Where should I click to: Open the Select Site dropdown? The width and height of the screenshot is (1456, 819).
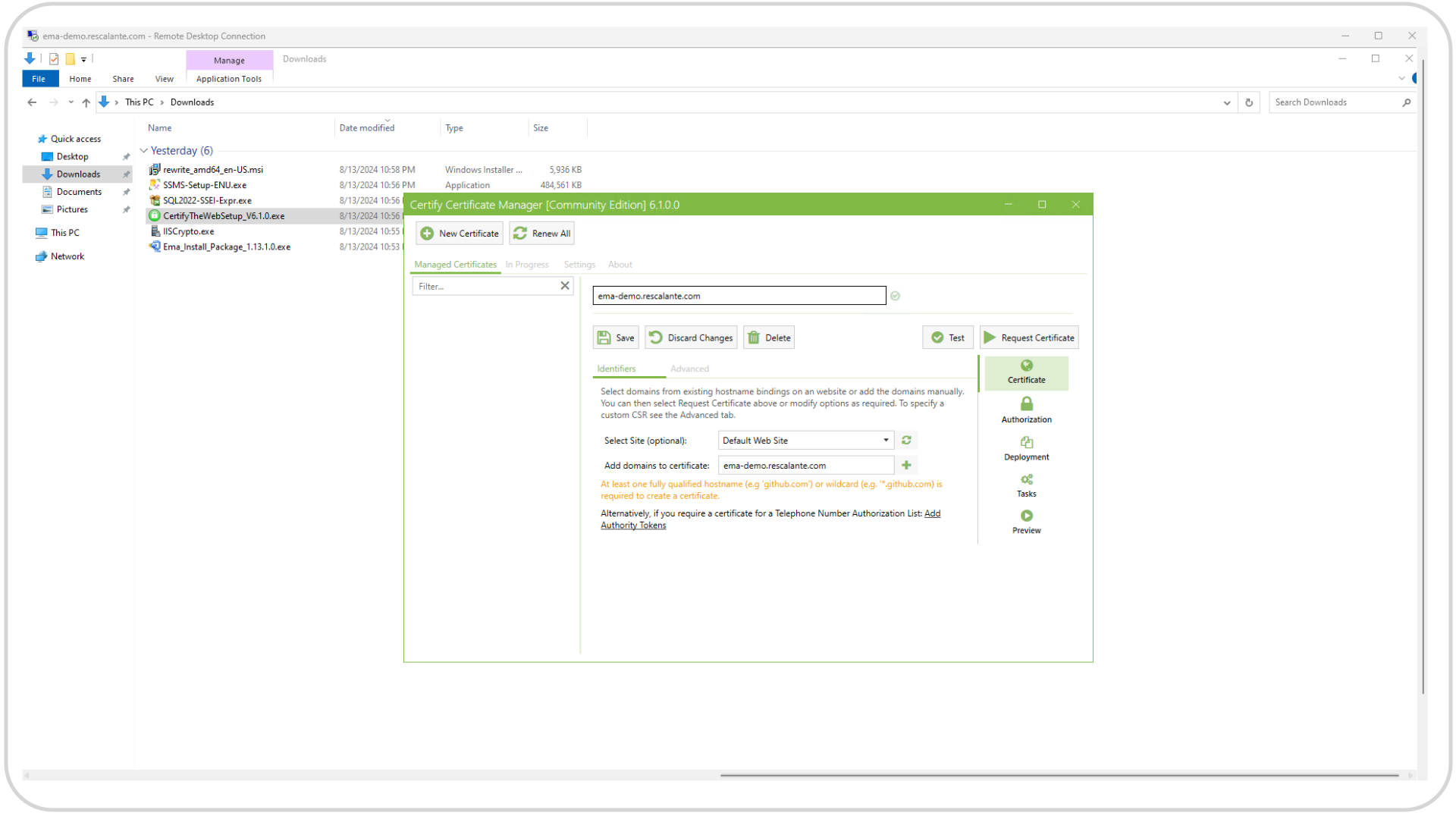click(x=806, y=441)
